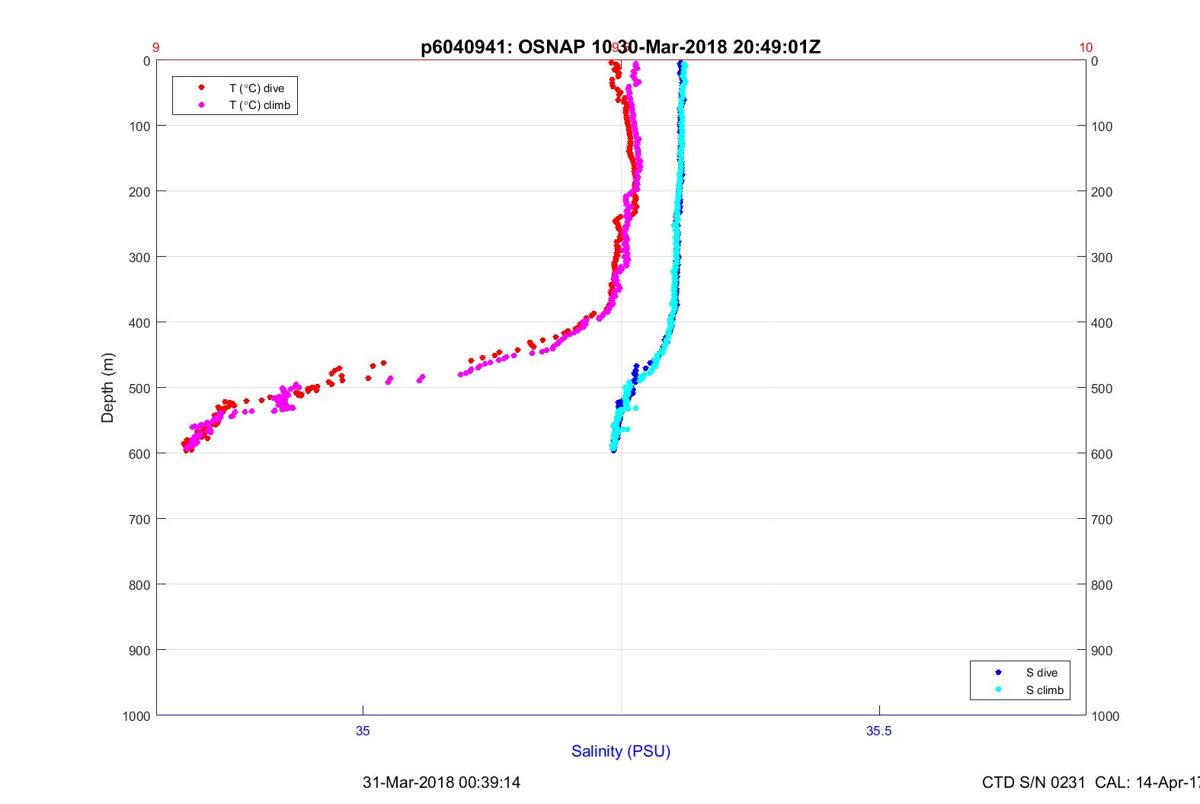Screen dimensions: 1200x804
Task: Click the 'Depth (m)' axis label
Action: (108, 388)
